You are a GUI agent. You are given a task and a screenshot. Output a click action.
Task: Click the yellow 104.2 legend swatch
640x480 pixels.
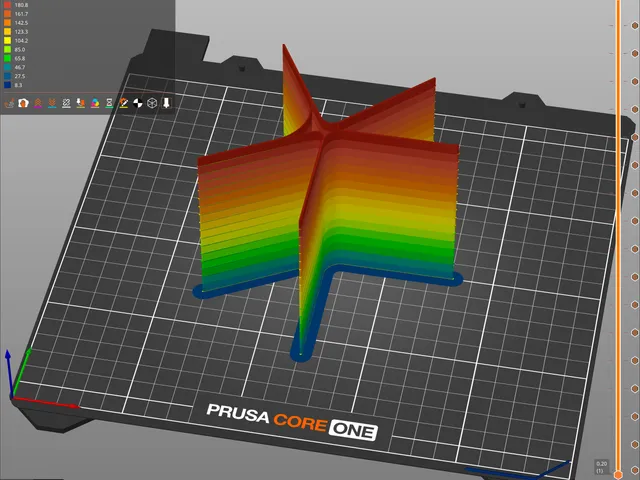click(7, 40)
